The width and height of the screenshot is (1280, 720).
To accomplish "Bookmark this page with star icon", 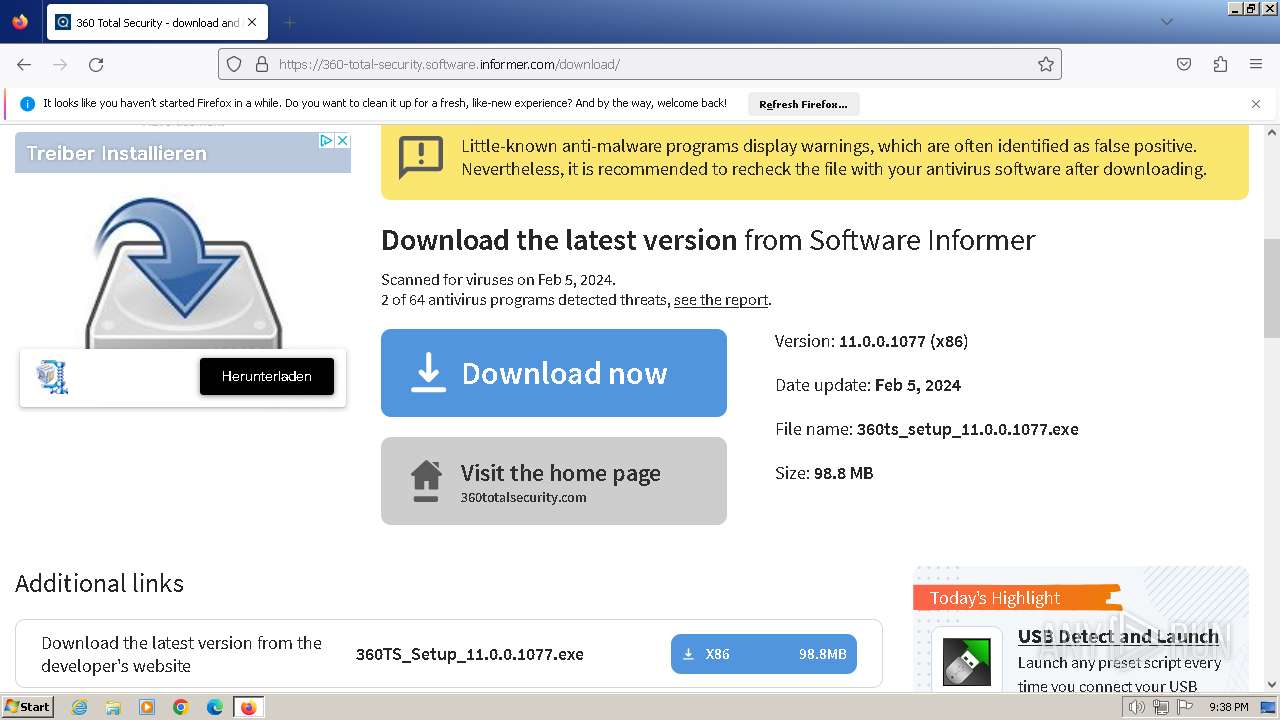I will pyautogui.click(x=1046, y=64).
